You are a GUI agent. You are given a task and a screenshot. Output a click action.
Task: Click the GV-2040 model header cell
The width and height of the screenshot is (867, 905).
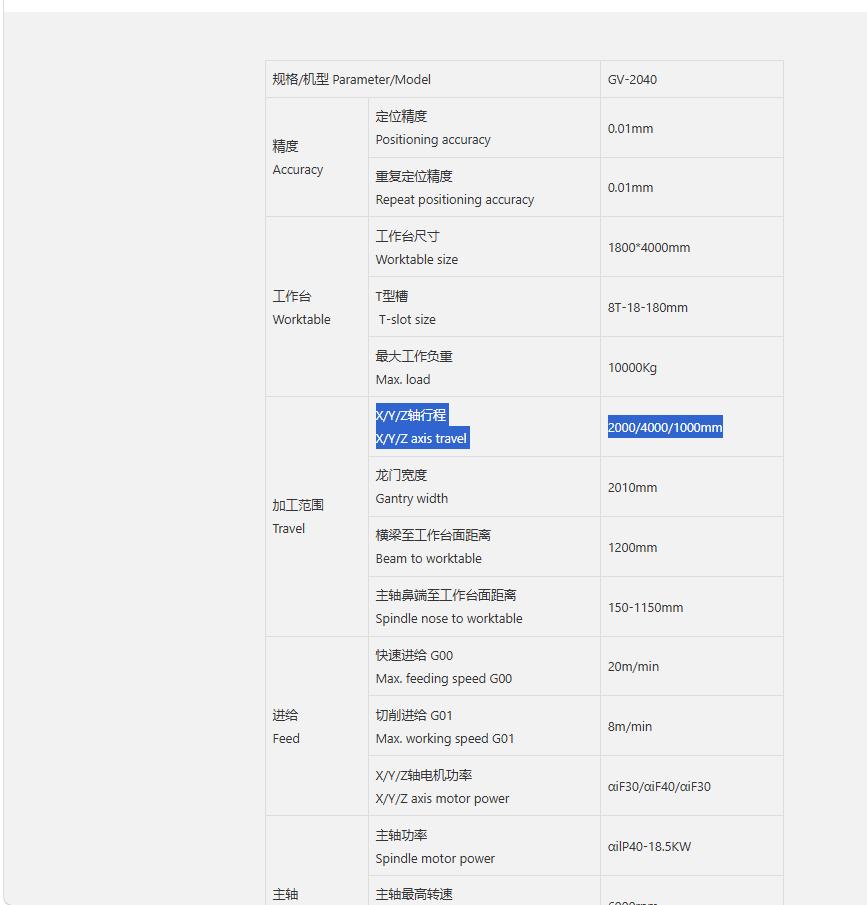[x=691, y=79]
